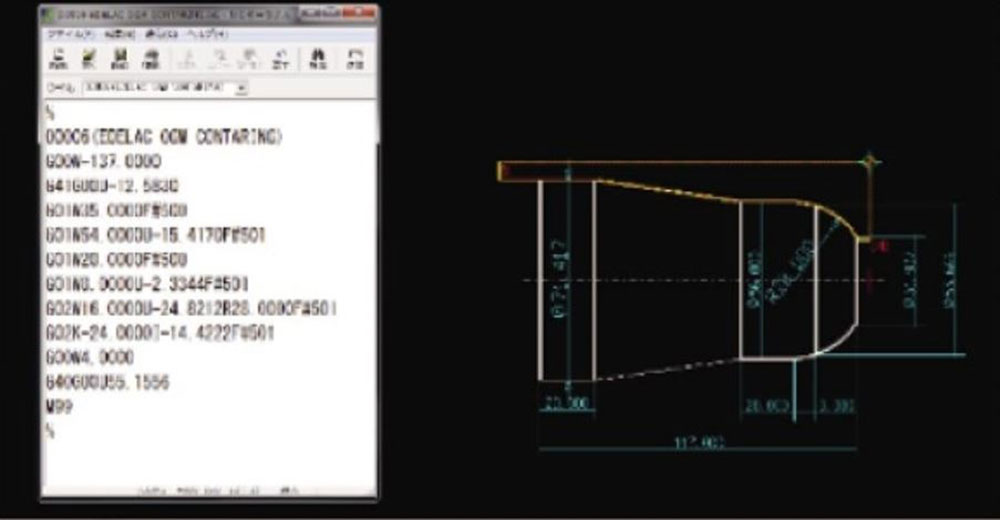
Task: Select the 117.002 overall length dimension
Action: tap(699, 441)
